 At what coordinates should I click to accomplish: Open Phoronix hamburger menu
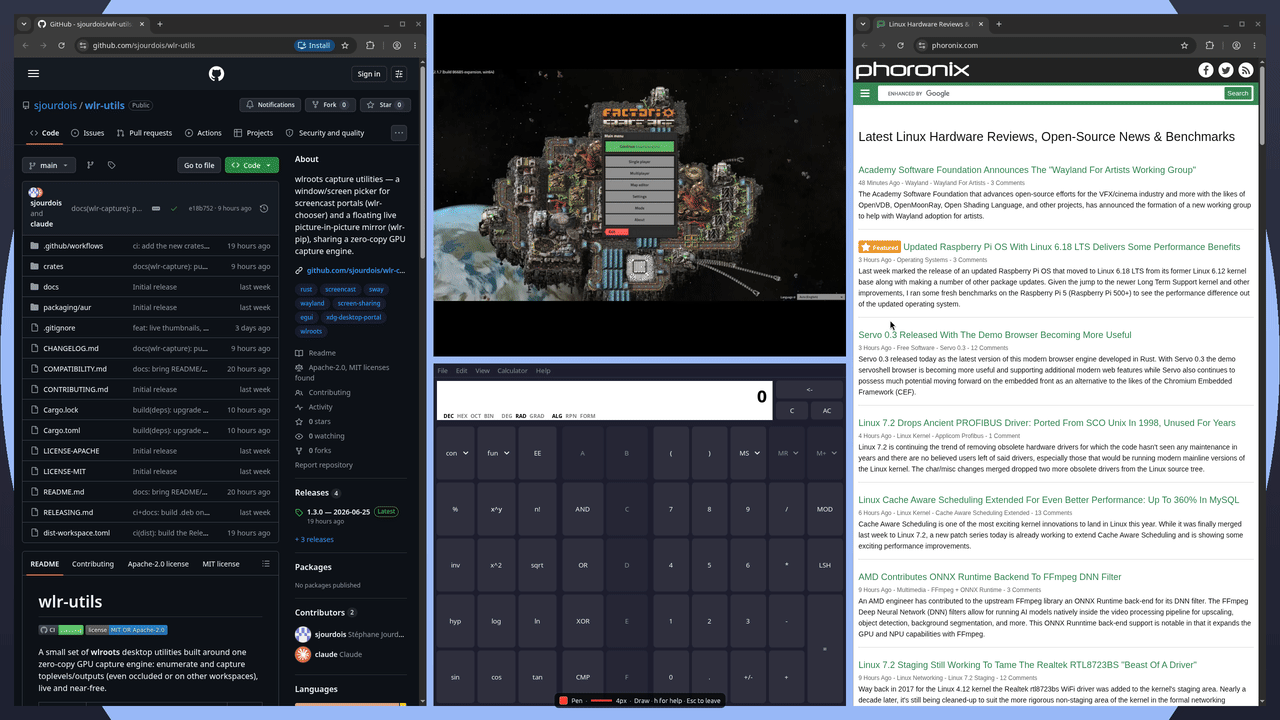coord(865,93)
